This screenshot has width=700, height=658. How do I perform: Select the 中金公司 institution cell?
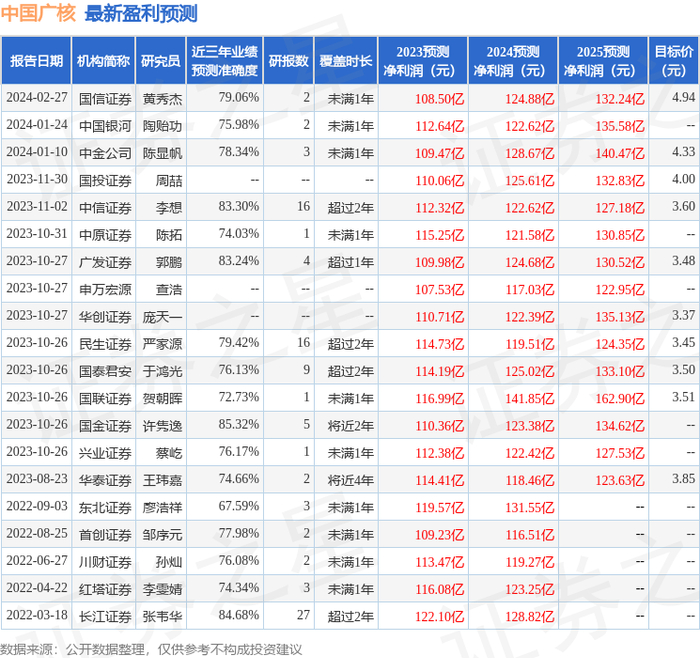coord(105,153)
